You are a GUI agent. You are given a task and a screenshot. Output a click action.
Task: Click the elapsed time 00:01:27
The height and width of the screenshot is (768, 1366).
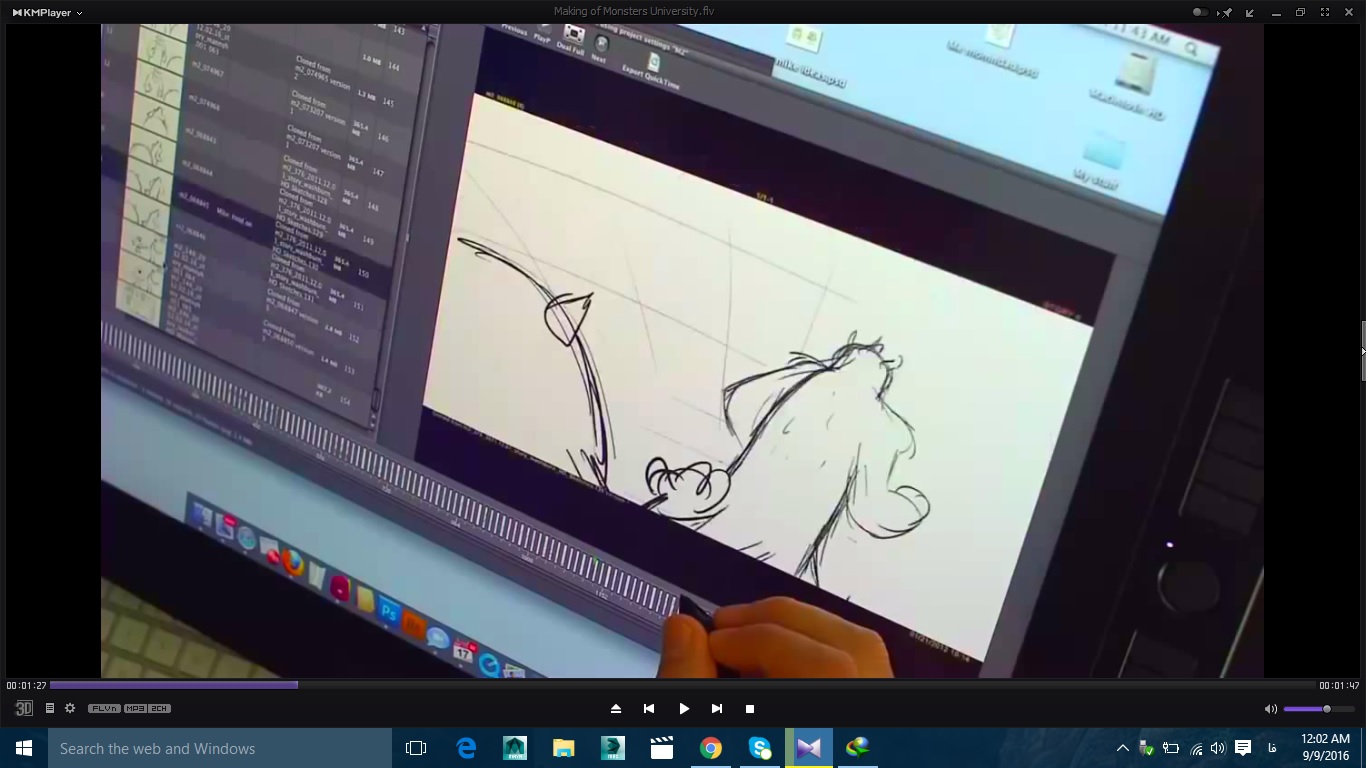point(26,685)
